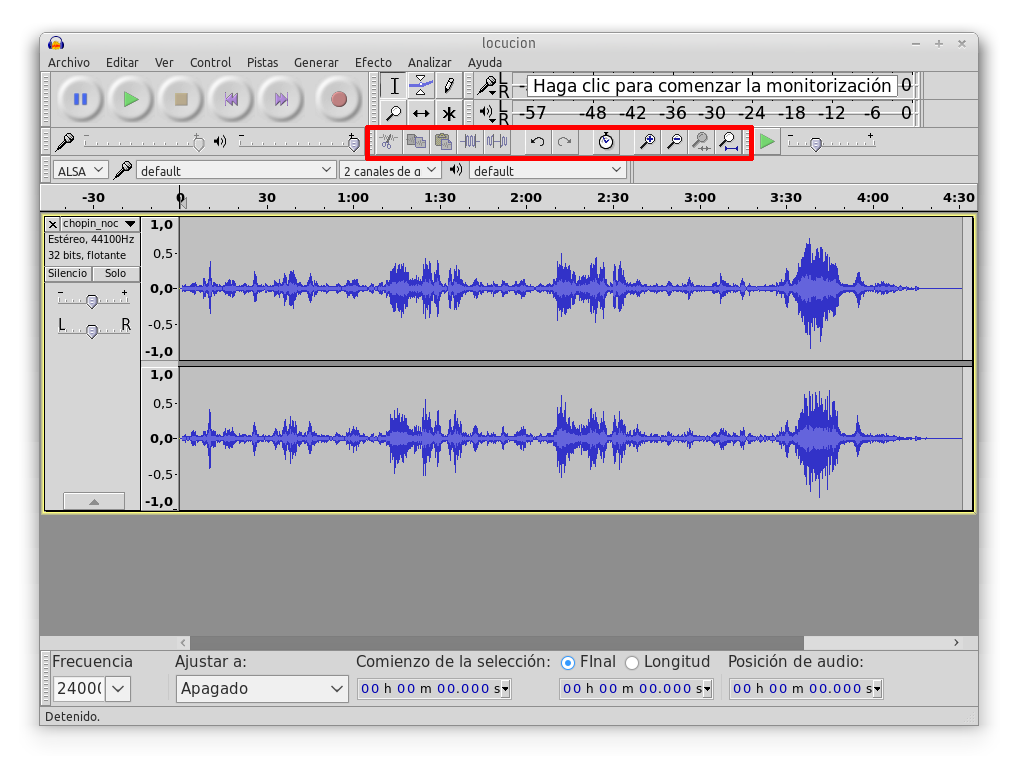The height and width of the screenshot is (767, 1021).
Task: Toggle the track Silencio mute button
Action: pos(68,273)
